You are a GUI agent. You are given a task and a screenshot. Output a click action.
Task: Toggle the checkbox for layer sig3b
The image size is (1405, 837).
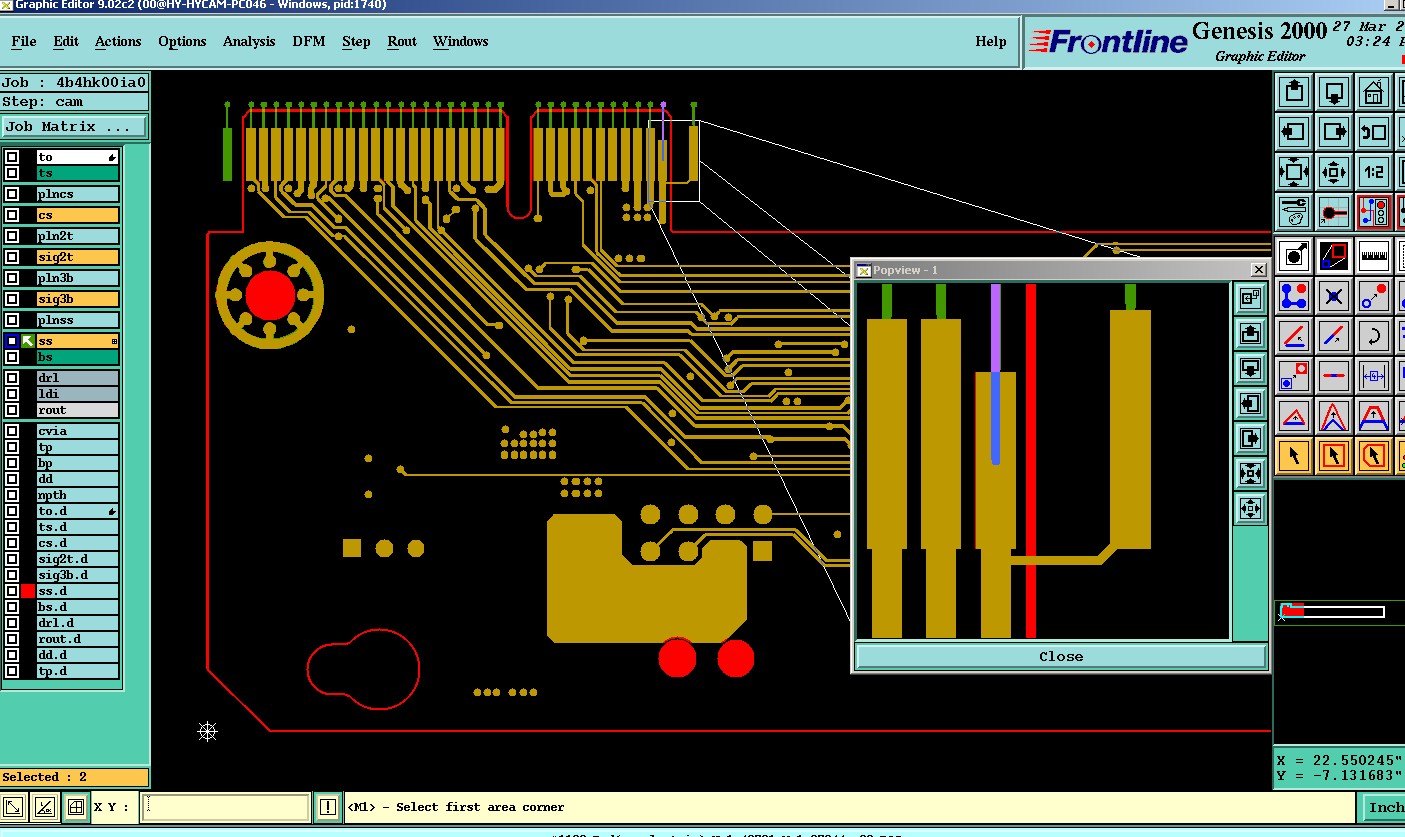(x=12, y=299)
